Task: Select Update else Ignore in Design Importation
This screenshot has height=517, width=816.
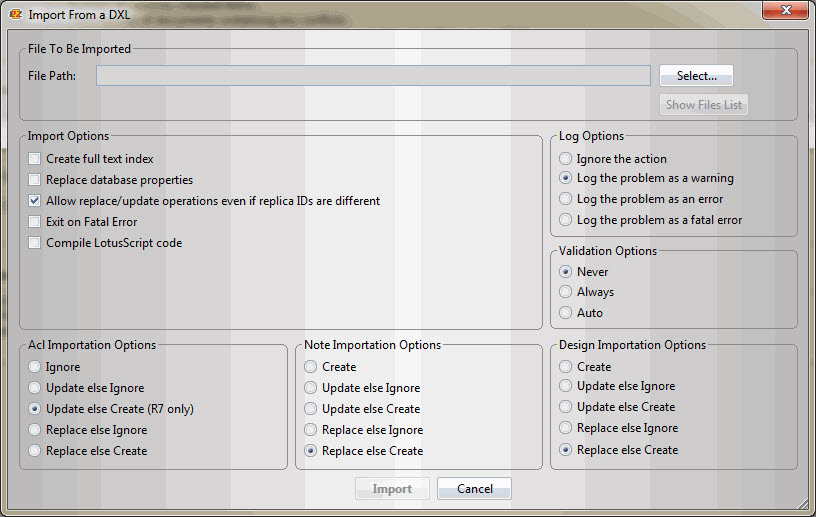Action: pyautogui.click(x=567, y=386)
